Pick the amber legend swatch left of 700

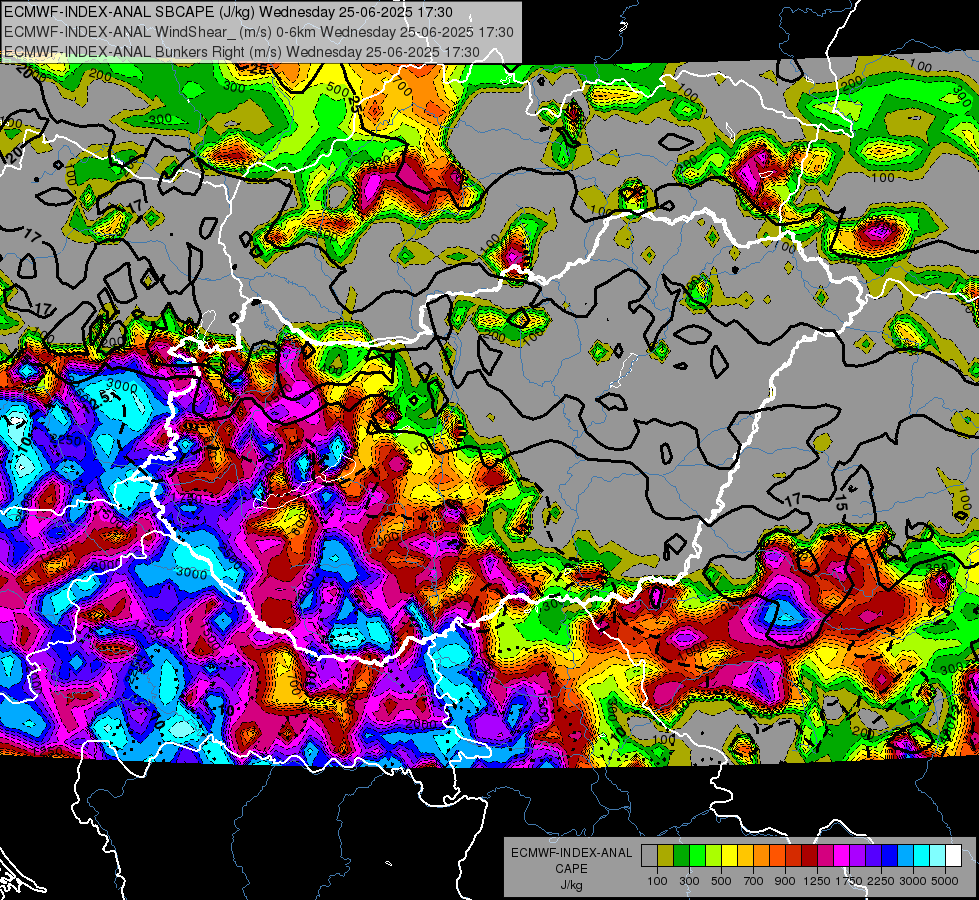745,856
